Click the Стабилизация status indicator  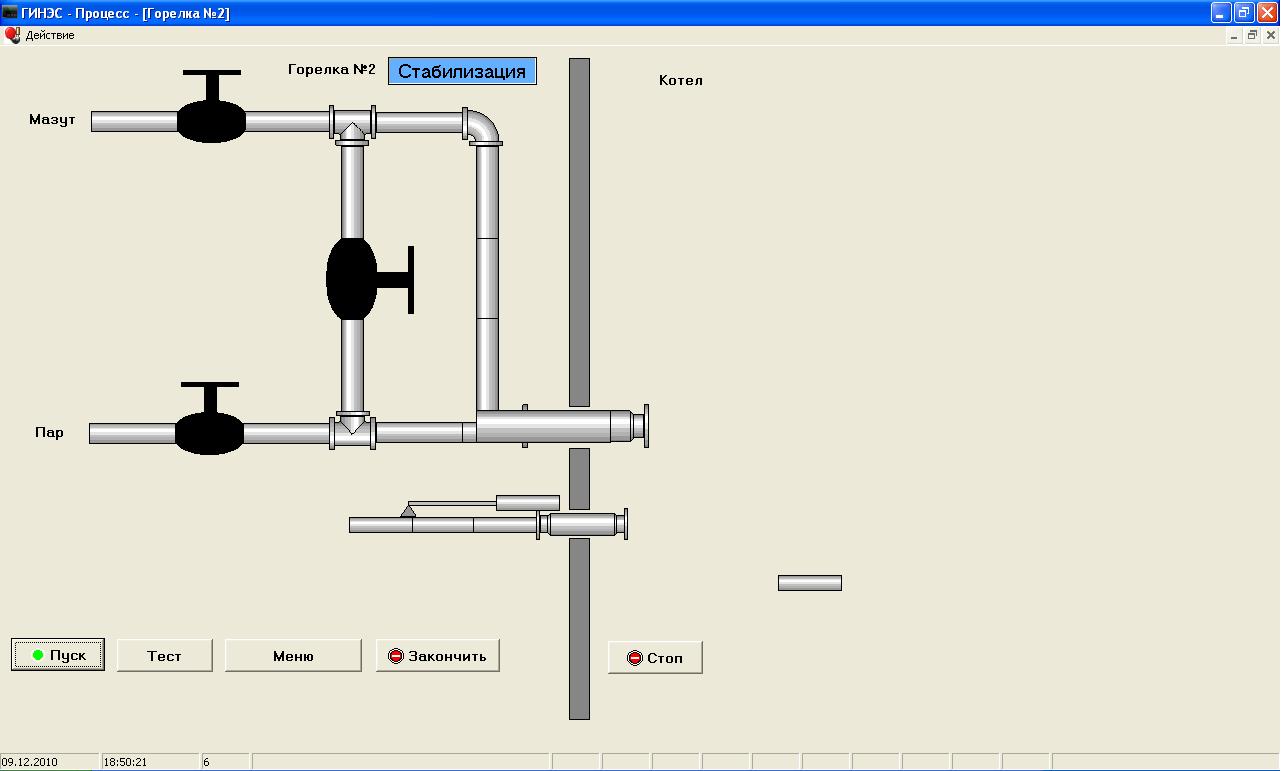[462, 71]
